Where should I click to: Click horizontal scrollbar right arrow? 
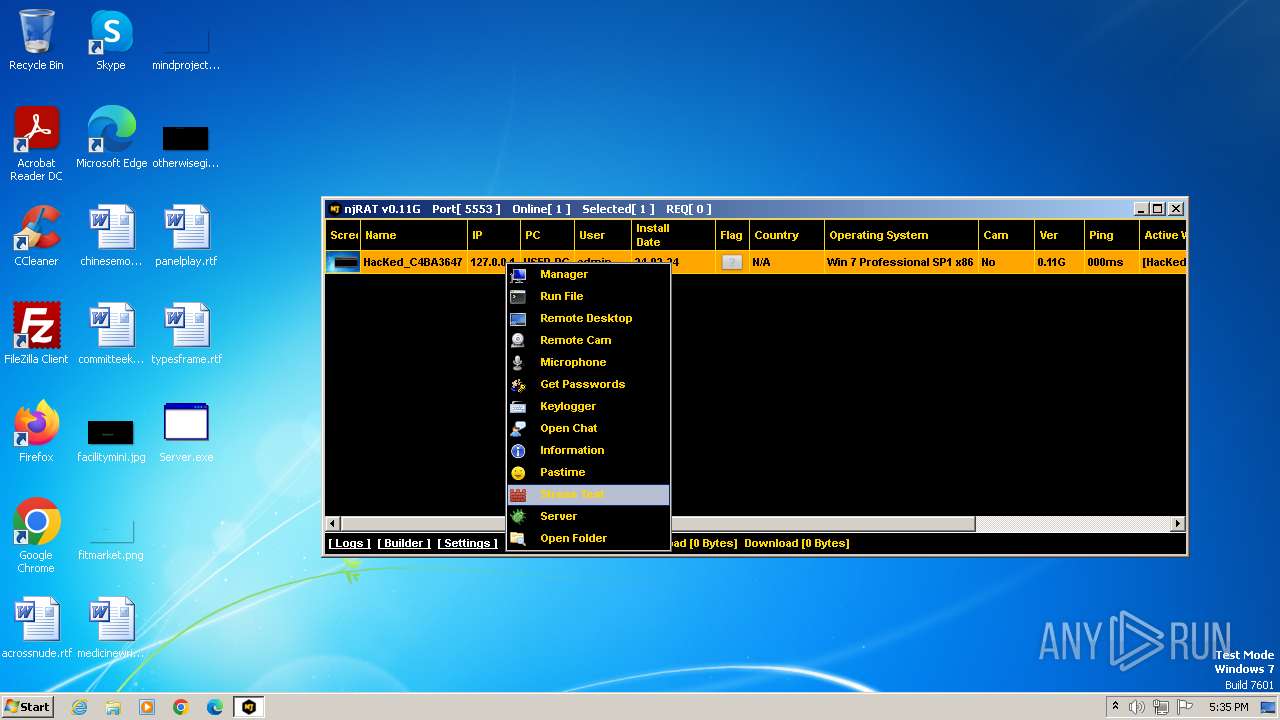[x=1178, y=523]
